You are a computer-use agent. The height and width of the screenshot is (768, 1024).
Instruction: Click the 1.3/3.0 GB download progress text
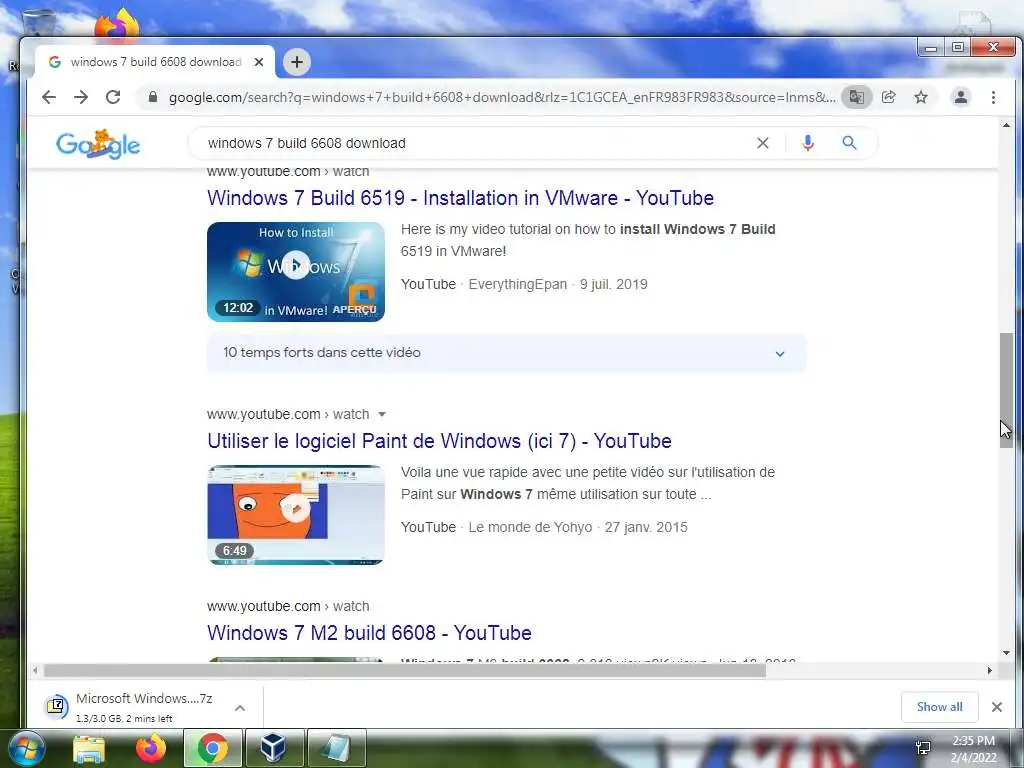point(124,718)
